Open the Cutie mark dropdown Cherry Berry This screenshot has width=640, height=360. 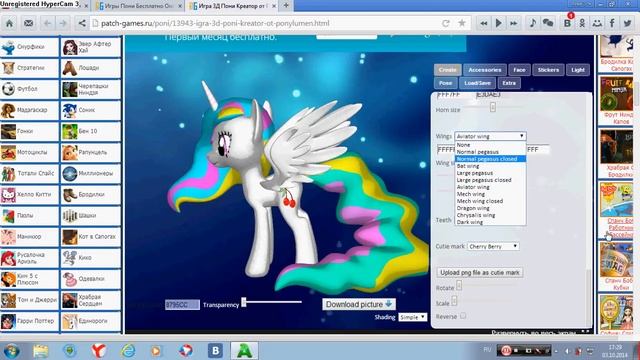(493, 247)
